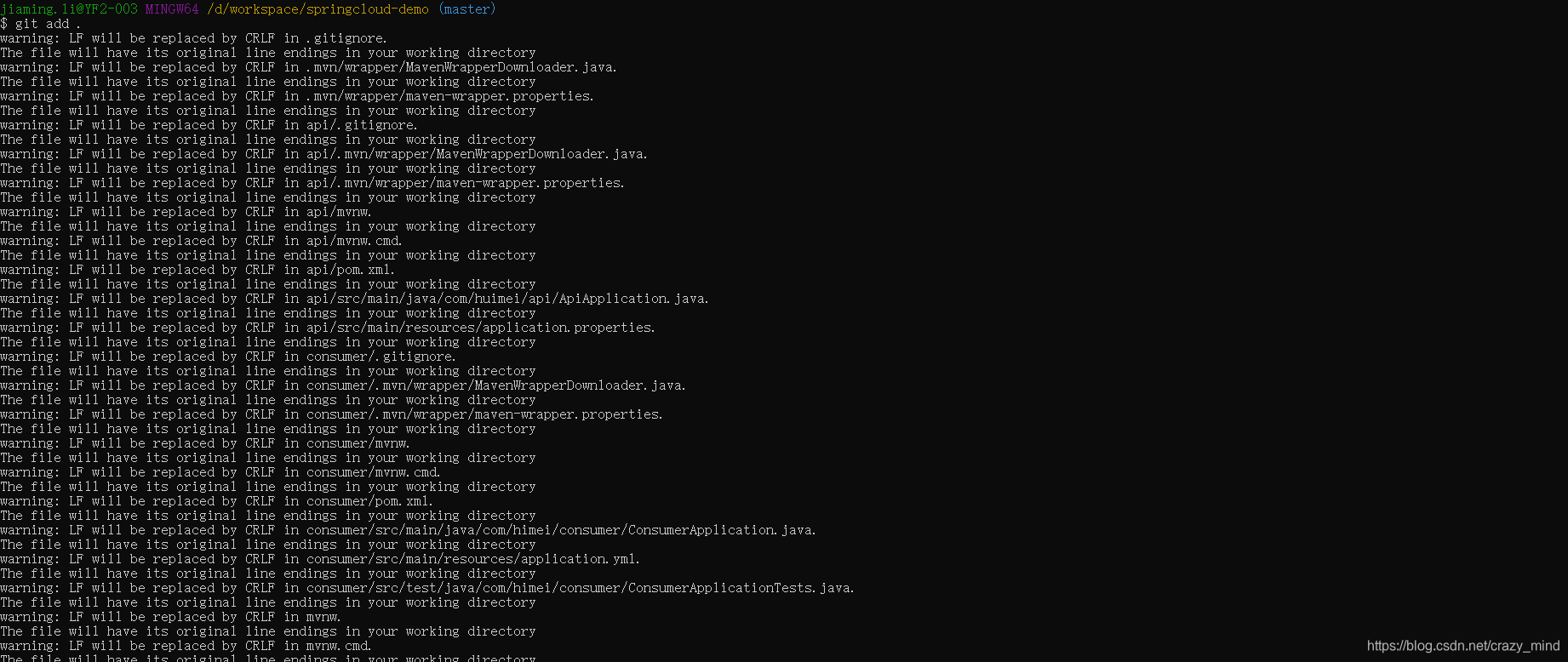Click the warning for consumer/.mvn/wrapper/maven-wrapper.properties

point(332,414)
